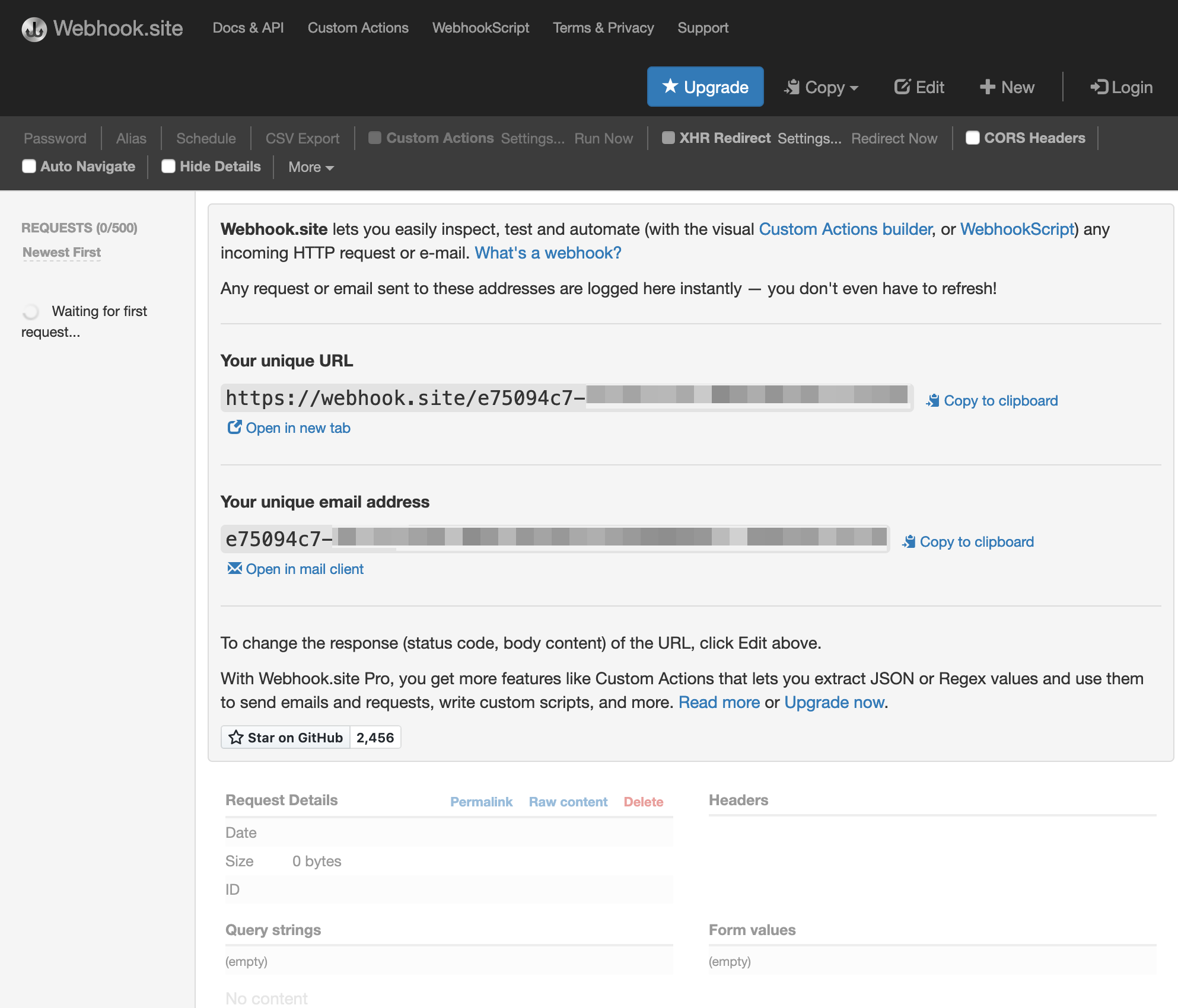Click the star inside the Upgrade button
The width and height of the screenshot is (1178, 1008).
click(670, 87)
